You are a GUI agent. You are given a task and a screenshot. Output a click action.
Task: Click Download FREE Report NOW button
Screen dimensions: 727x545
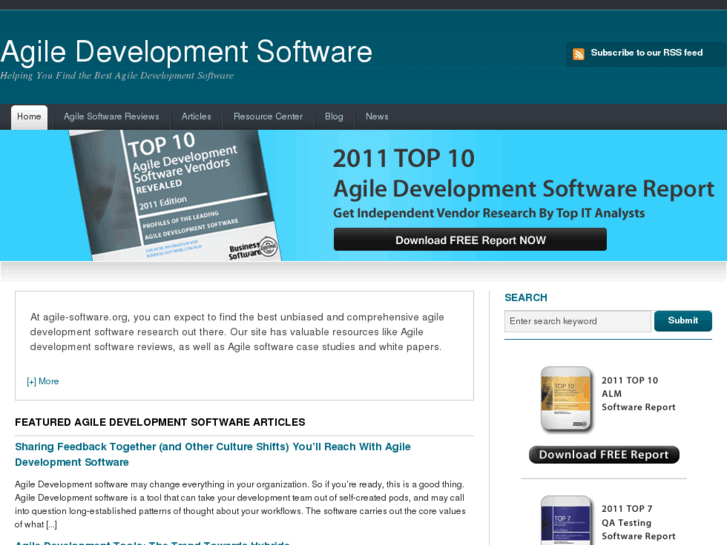pyautogui.click(x=470, y=240)
